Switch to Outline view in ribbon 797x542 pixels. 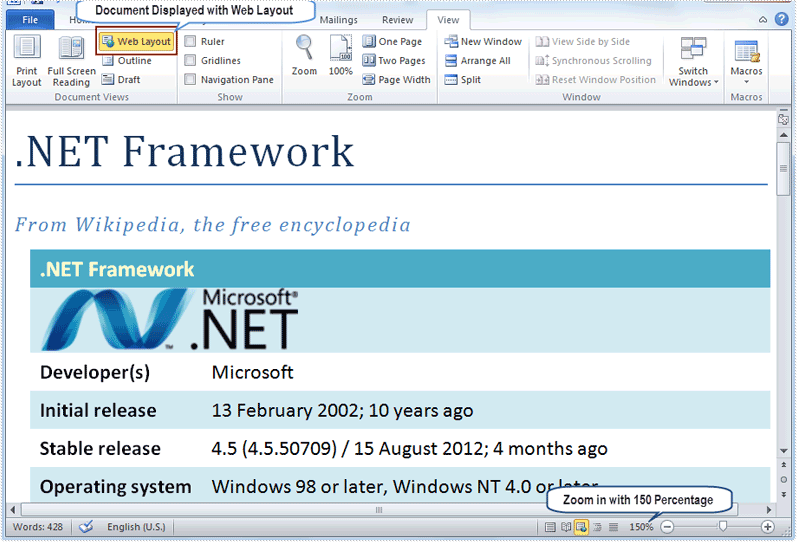127,61
